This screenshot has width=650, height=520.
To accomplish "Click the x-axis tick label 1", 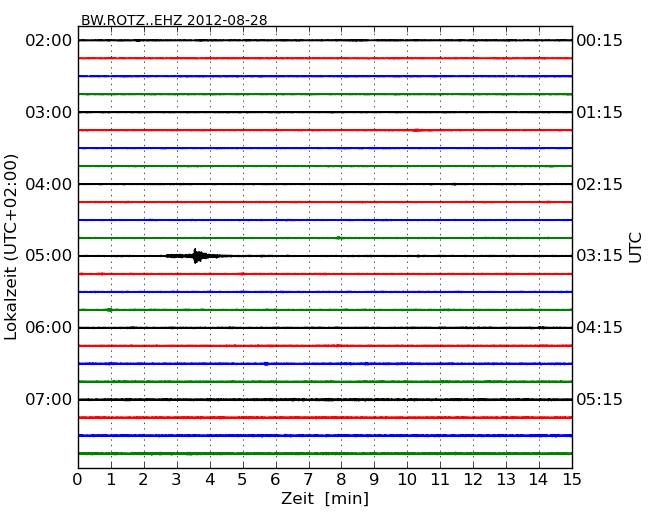I will 111,480.
